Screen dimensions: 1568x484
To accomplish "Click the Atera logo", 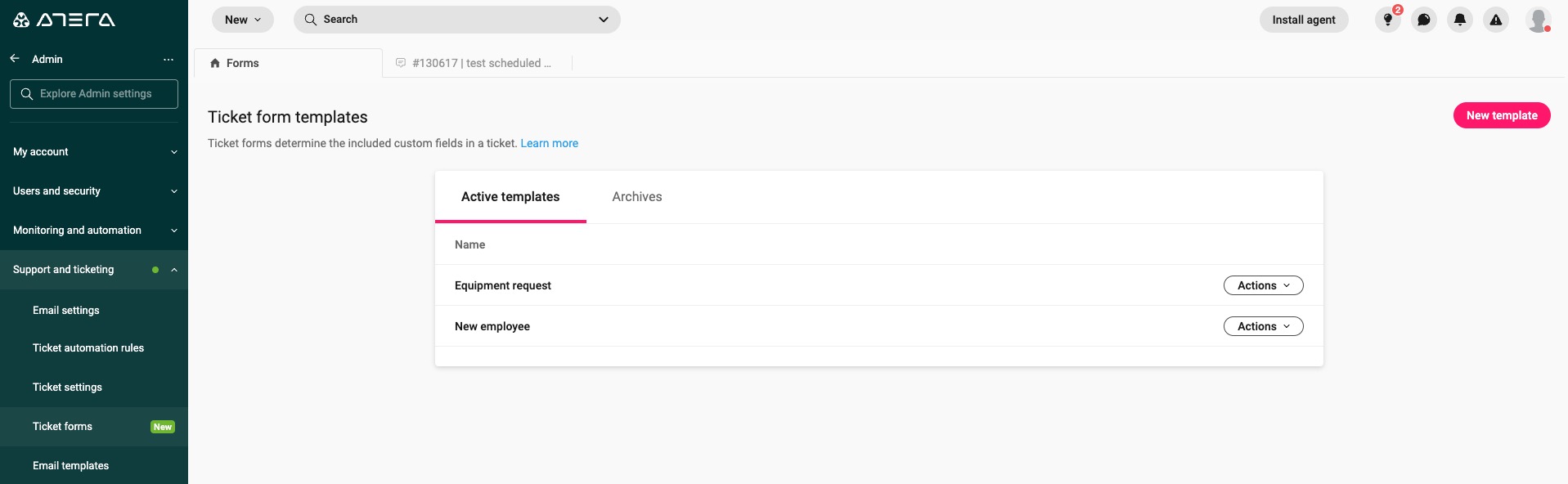I will coord(64,20).
